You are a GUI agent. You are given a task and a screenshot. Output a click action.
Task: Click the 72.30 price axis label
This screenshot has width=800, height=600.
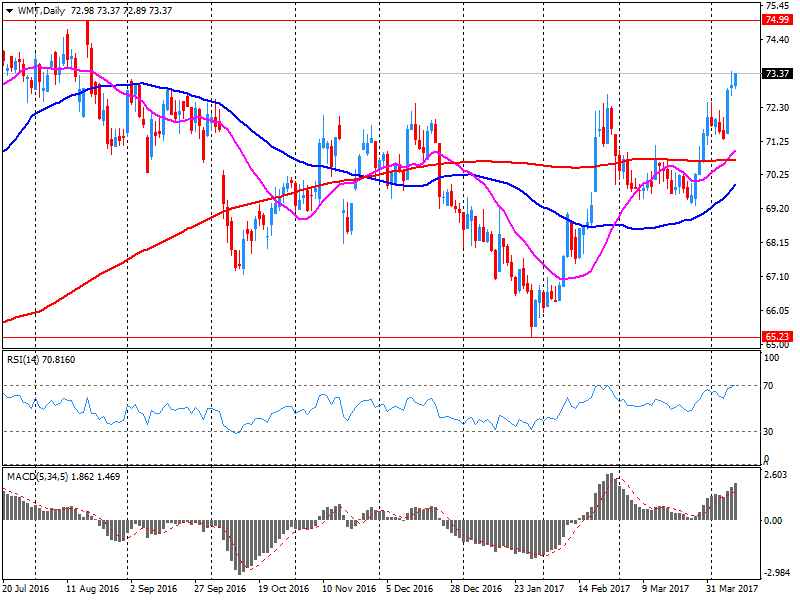(x=777, y=108)
